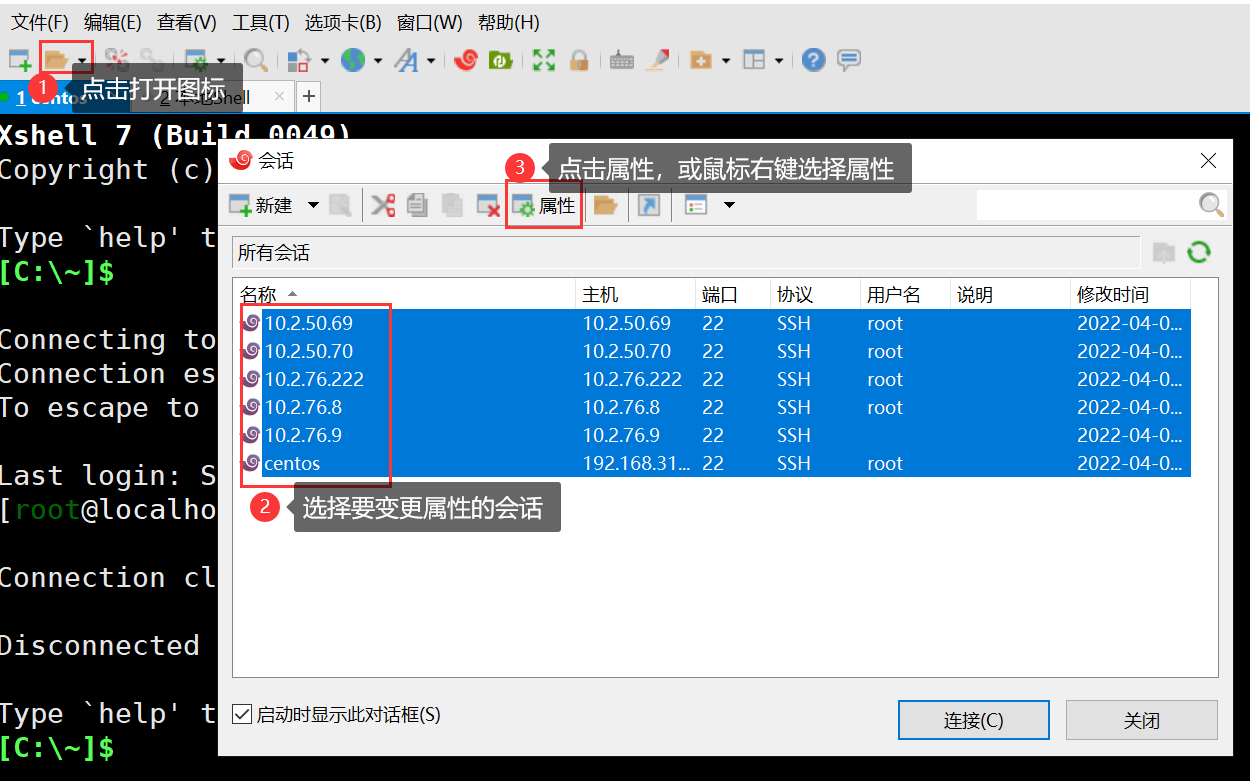
Task: Cut a session using the scissors icon
Action: (383, 204)
